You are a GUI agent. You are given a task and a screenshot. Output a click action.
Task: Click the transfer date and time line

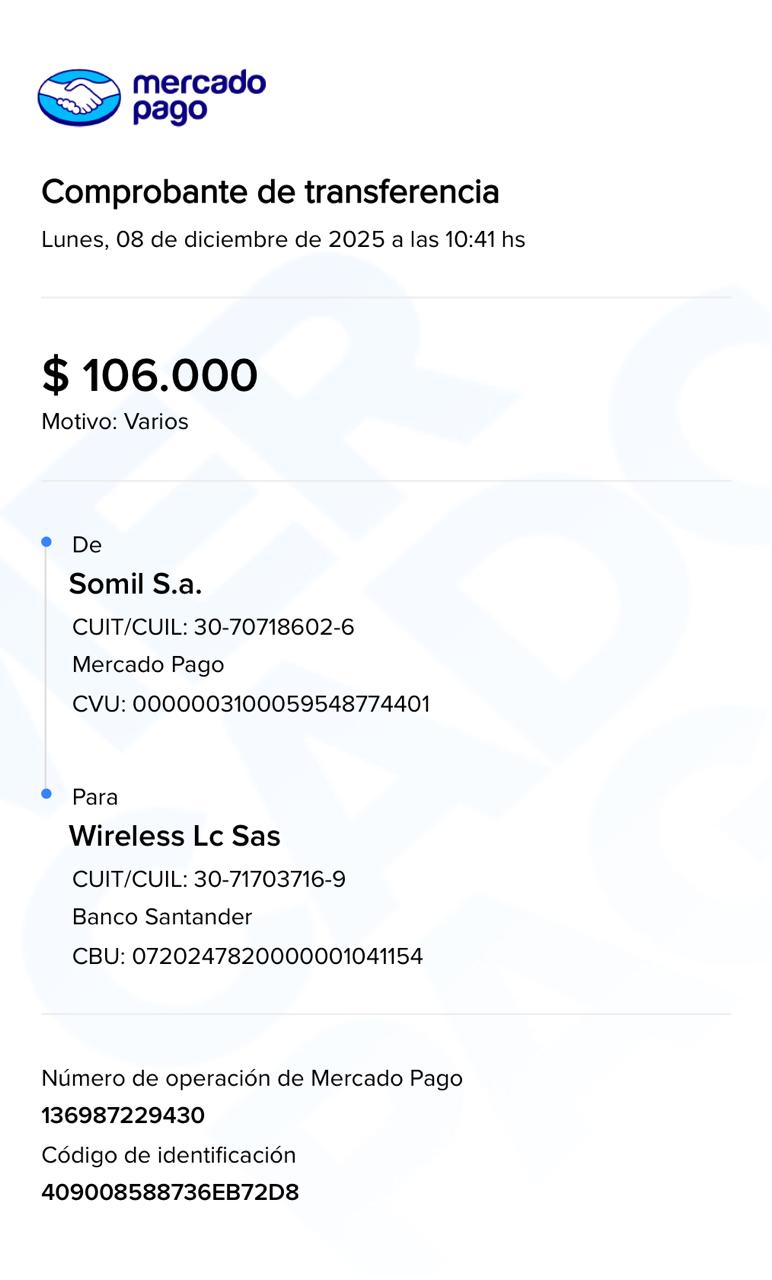pyautogui.click(x=283, y=240)
